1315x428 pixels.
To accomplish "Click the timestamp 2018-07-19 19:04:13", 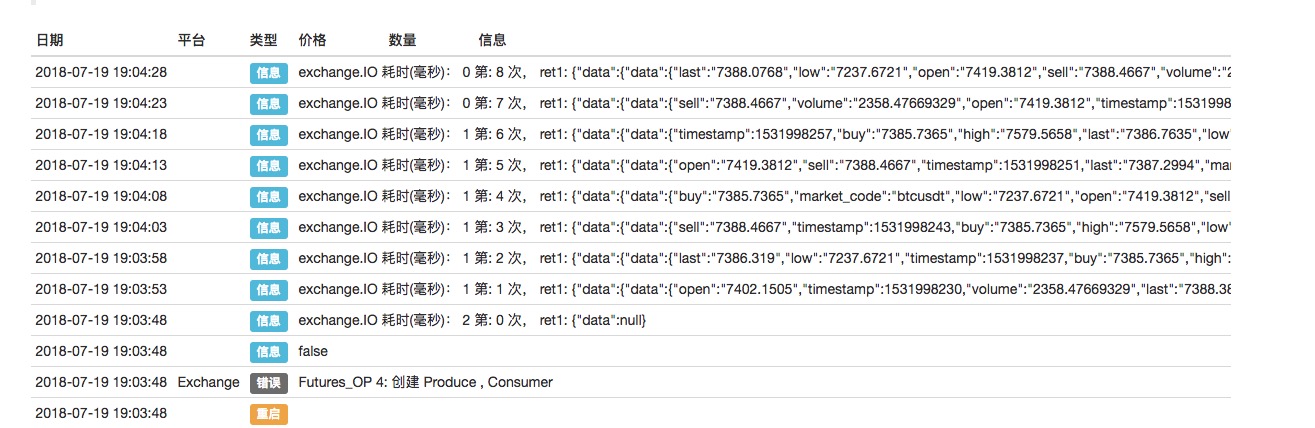I will click(x=101, y=165).
